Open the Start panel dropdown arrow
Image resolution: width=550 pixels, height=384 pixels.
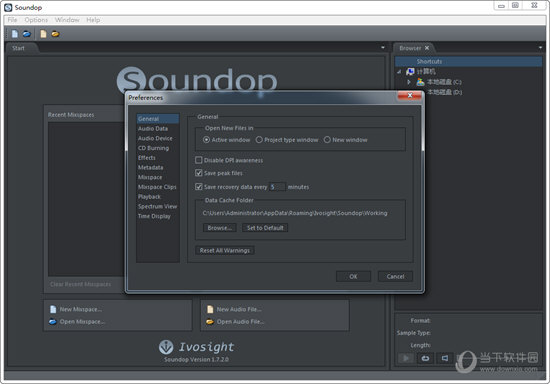[383, 47]
